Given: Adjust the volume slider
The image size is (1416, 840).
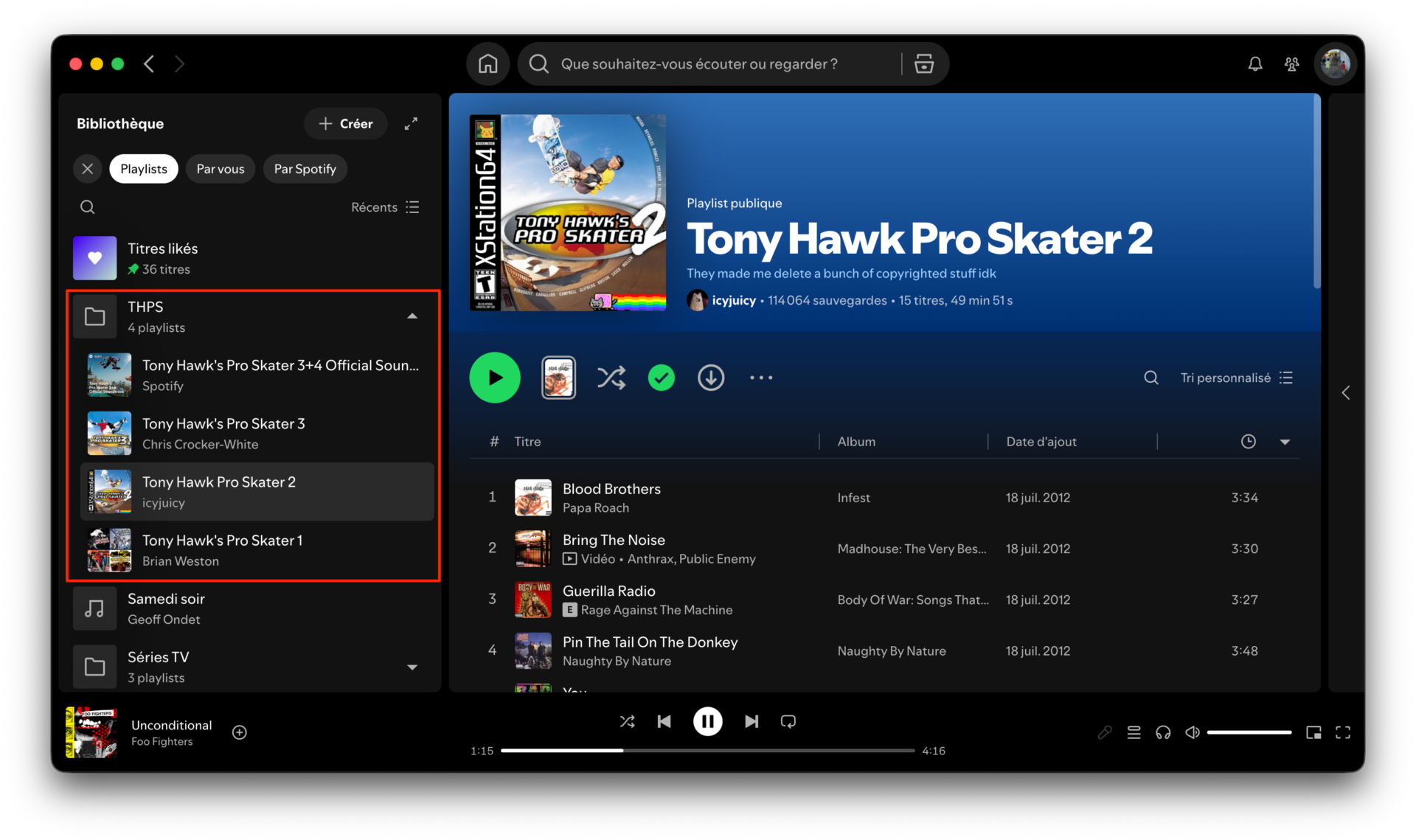Looking at the screenshot, I should 1249,732.
